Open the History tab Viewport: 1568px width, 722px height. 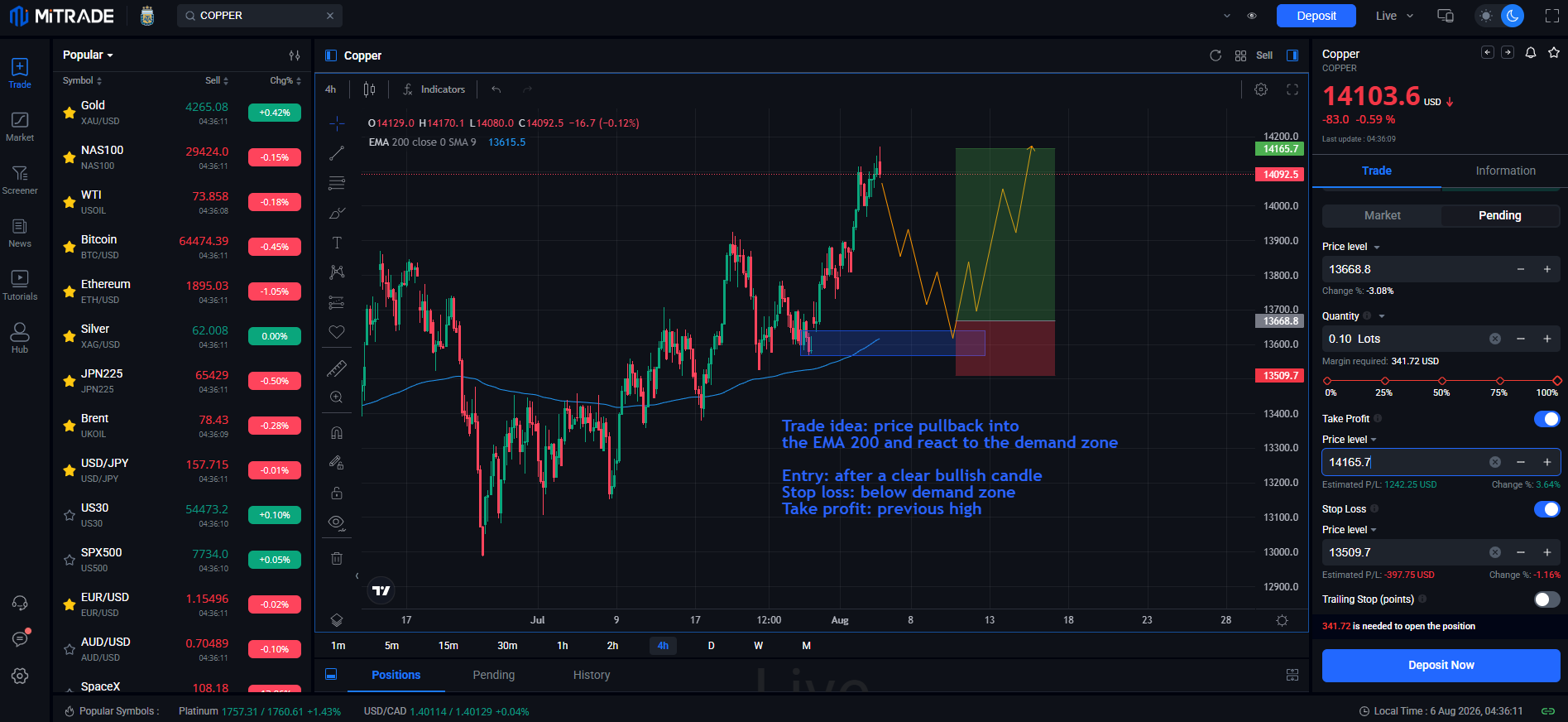(x=592, y=675)
